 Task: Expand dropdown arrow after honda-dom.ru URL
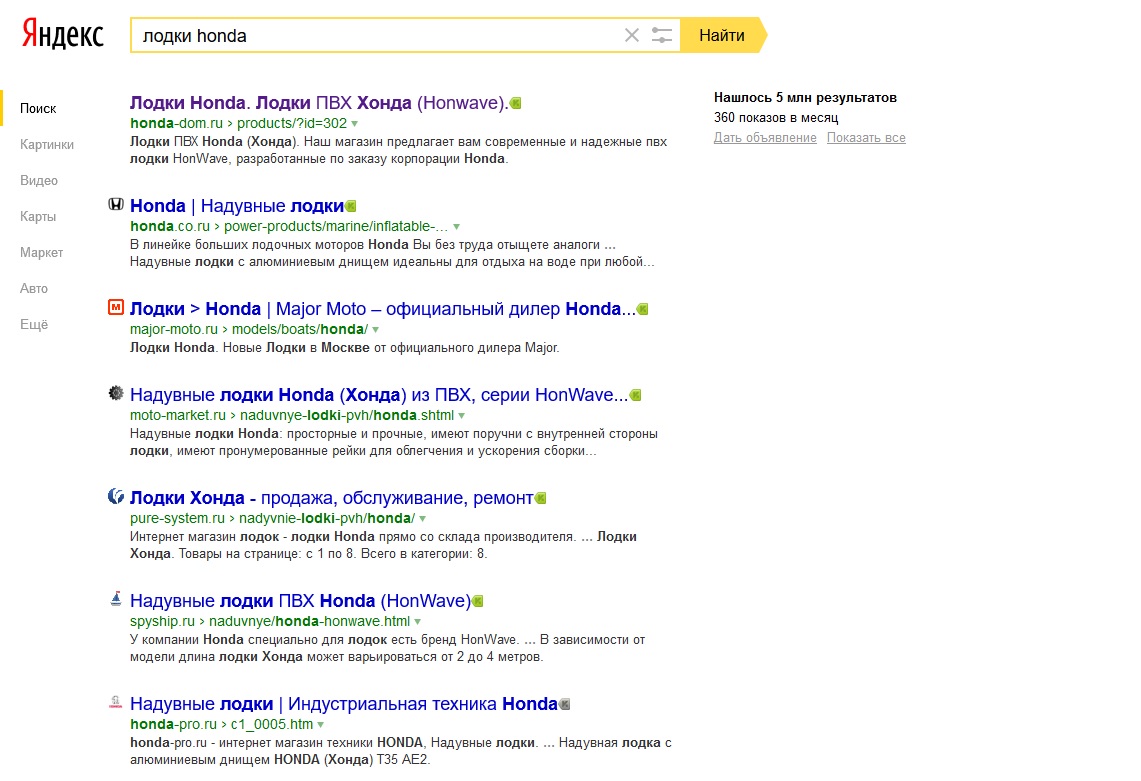click(x=354, y=124)
